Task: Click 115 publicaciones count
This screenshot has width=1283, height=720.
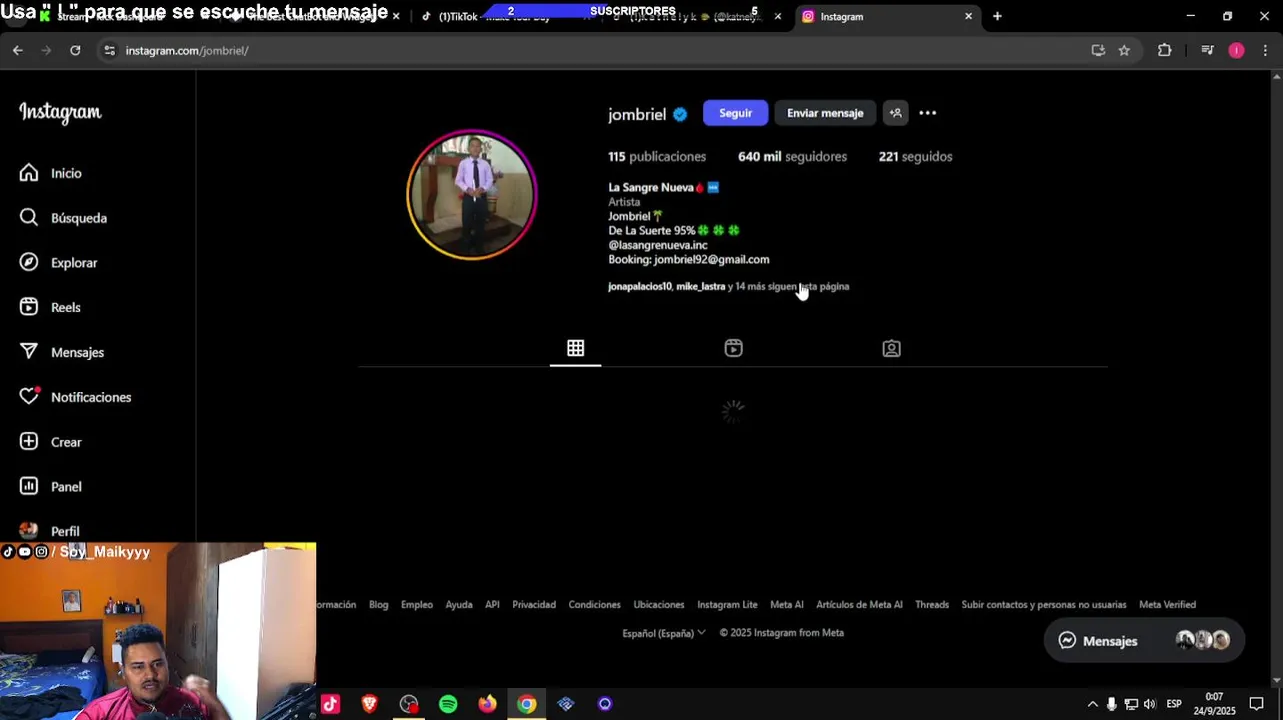Action: click(657, 157)
